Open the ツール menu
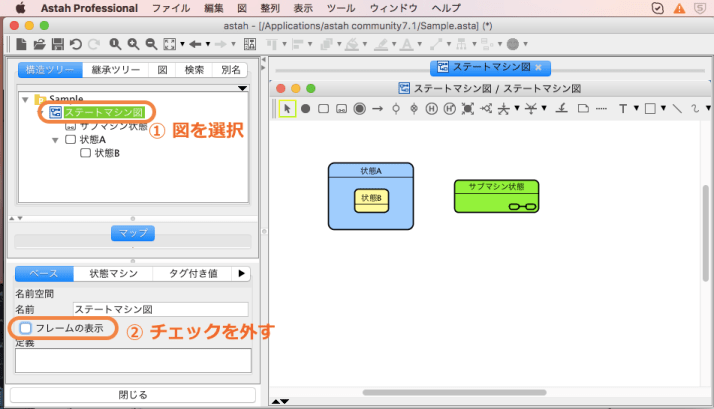 341,8
